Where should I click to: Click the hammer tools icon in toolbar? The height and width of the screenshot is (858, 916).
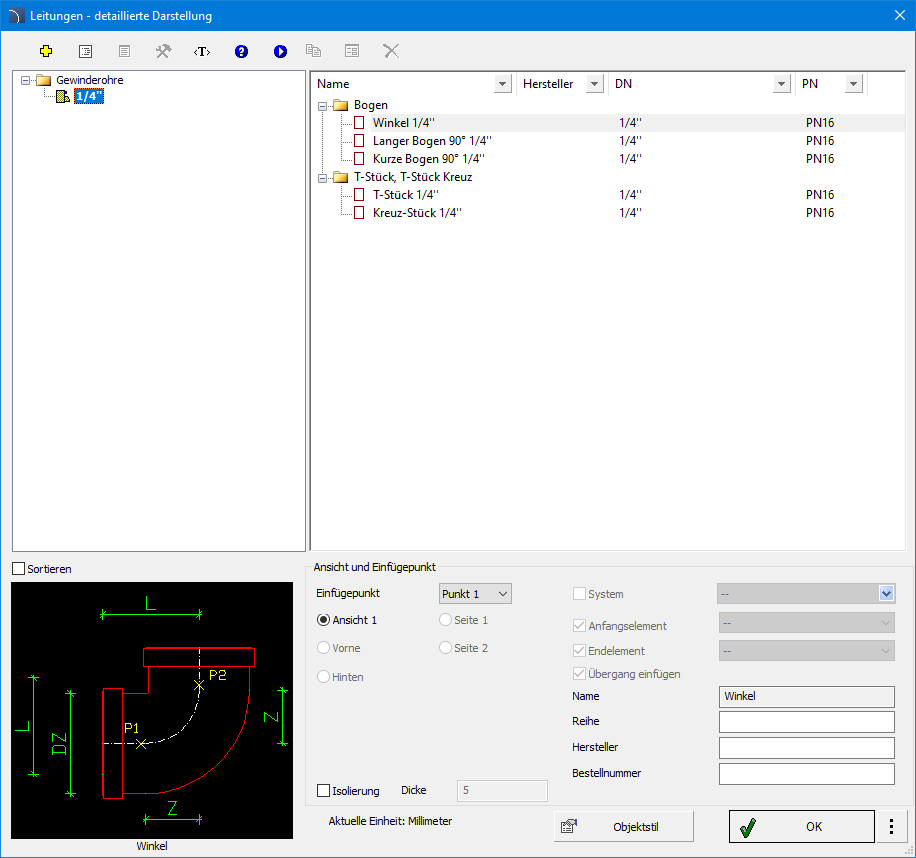tap(163, 51)
